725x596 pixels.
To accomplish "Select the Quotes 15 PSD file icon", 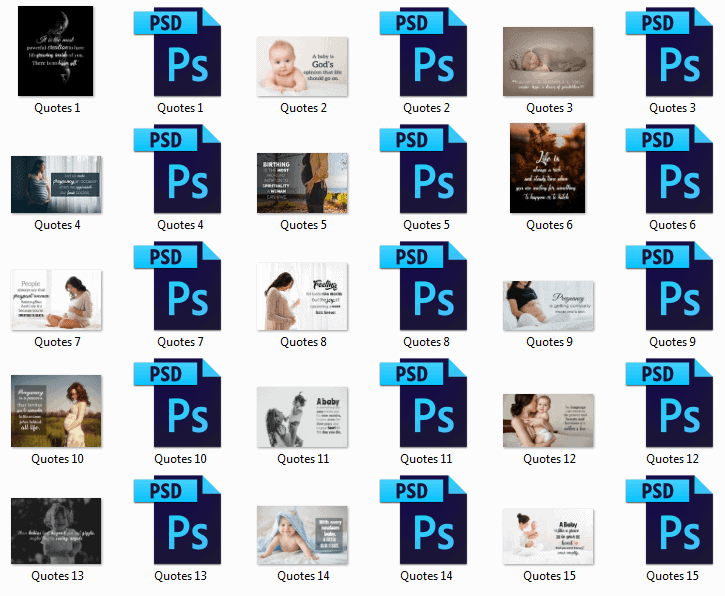I will tap(670, 519).
